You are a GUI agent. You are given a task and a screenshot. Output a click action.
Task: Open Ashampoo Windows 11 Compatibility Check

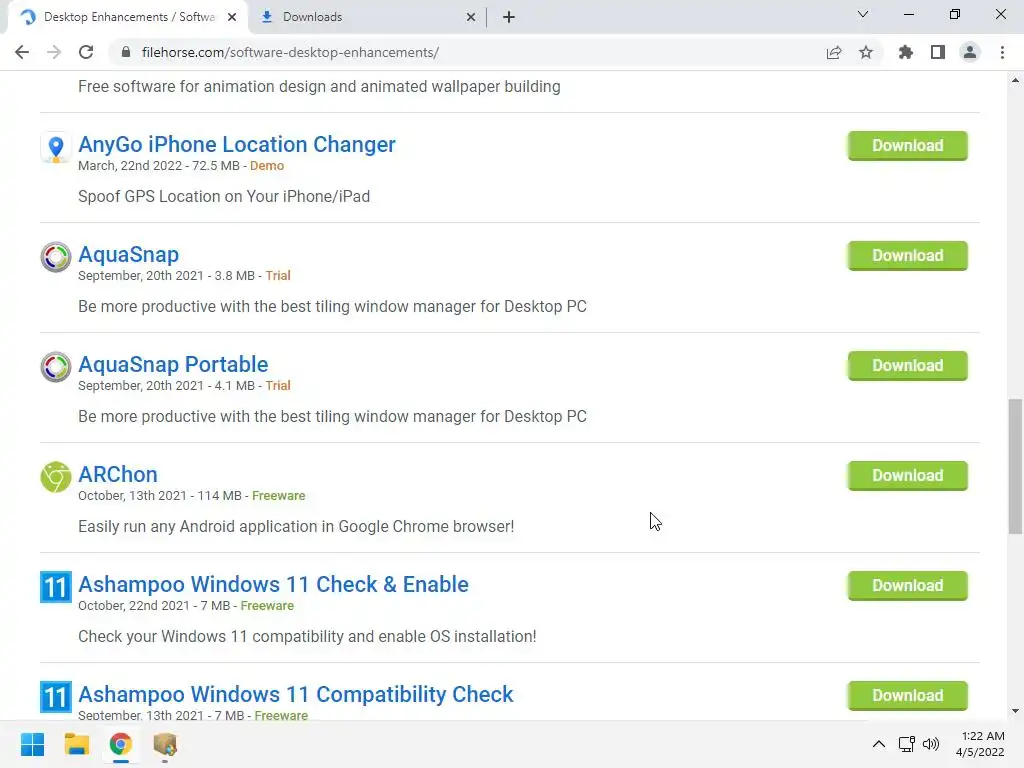point(296,694)
